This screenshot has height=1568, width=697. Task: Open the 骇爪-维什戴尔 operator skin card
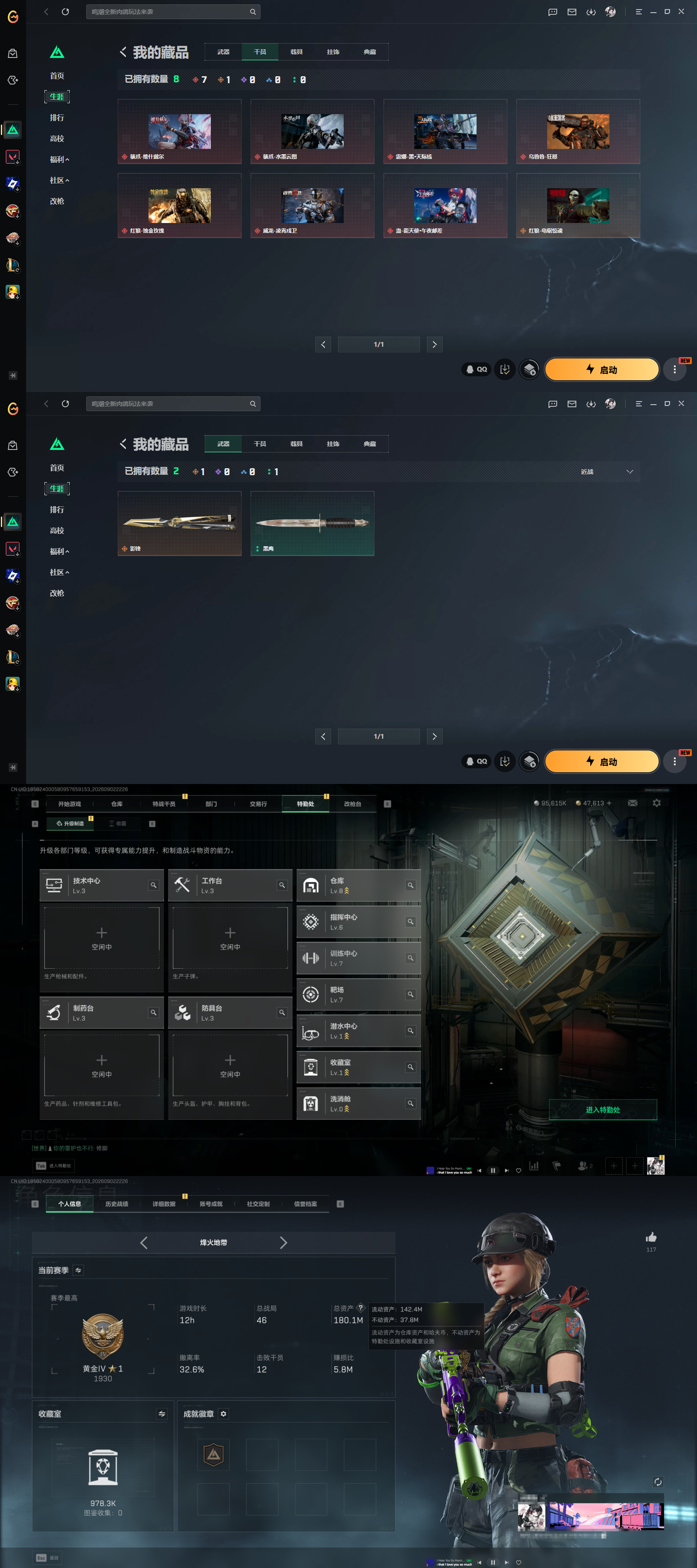(179, 132)
